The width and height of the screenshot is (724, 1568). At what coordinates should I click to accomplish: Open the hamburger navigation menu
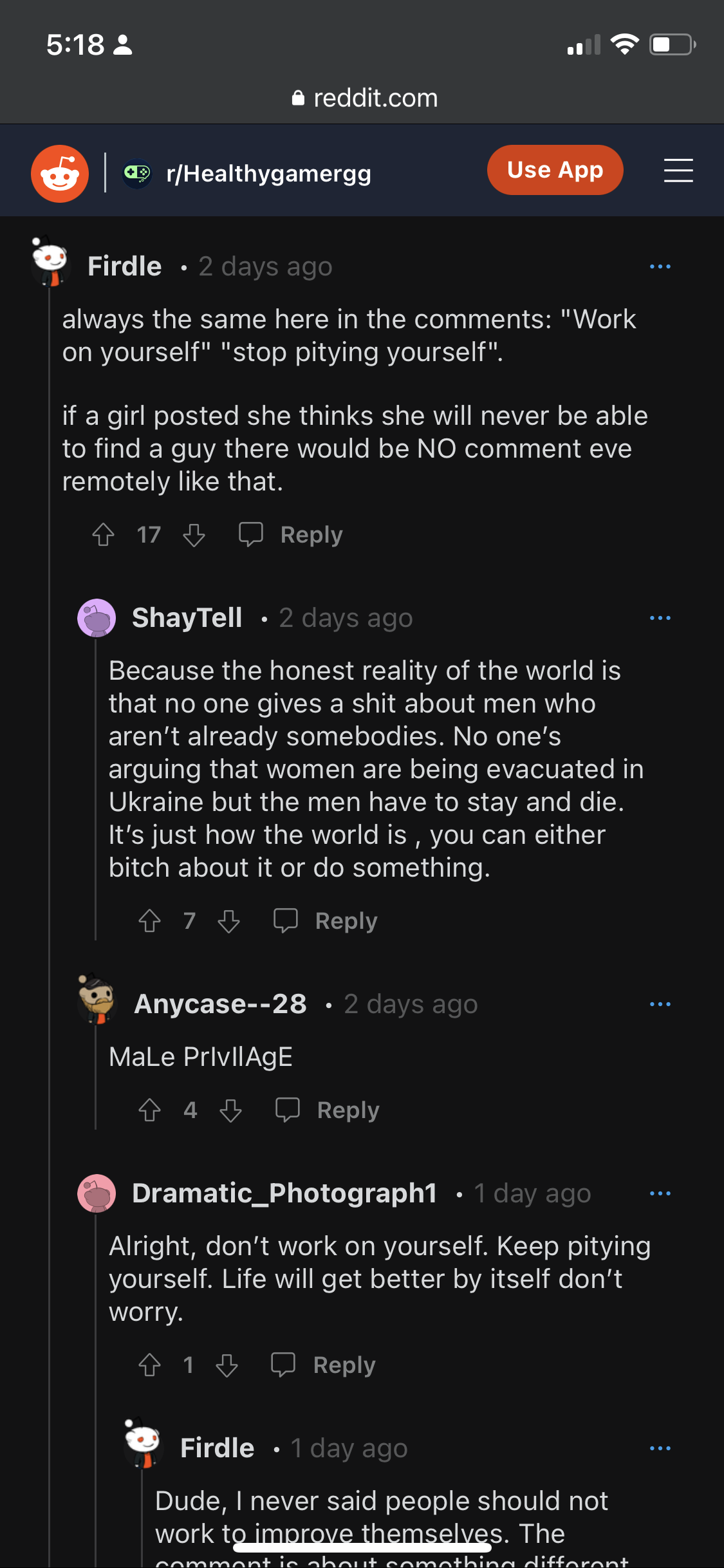click(x=678, y=171)
